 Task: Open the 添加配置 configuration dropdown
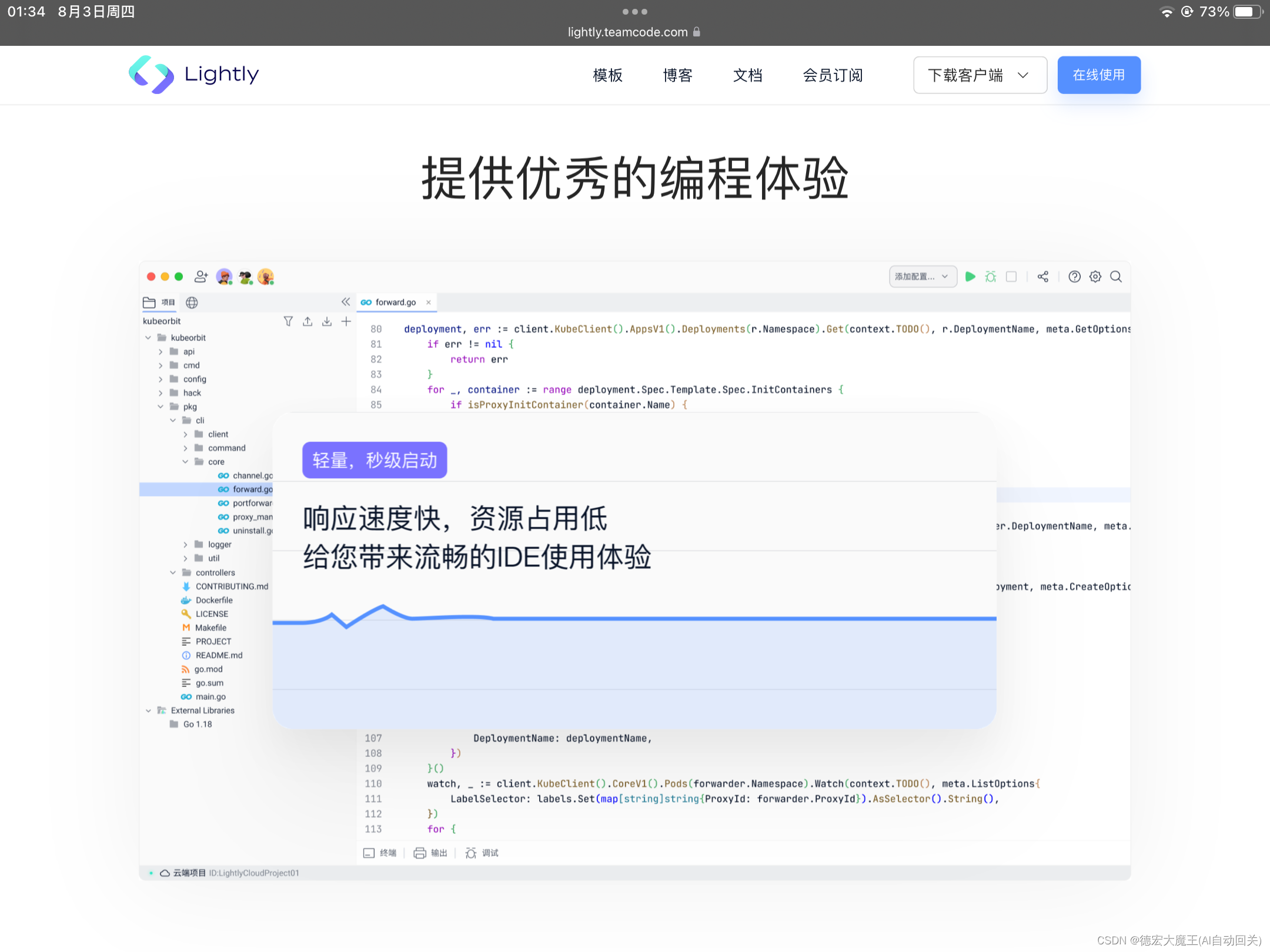(x=922, y=276)
